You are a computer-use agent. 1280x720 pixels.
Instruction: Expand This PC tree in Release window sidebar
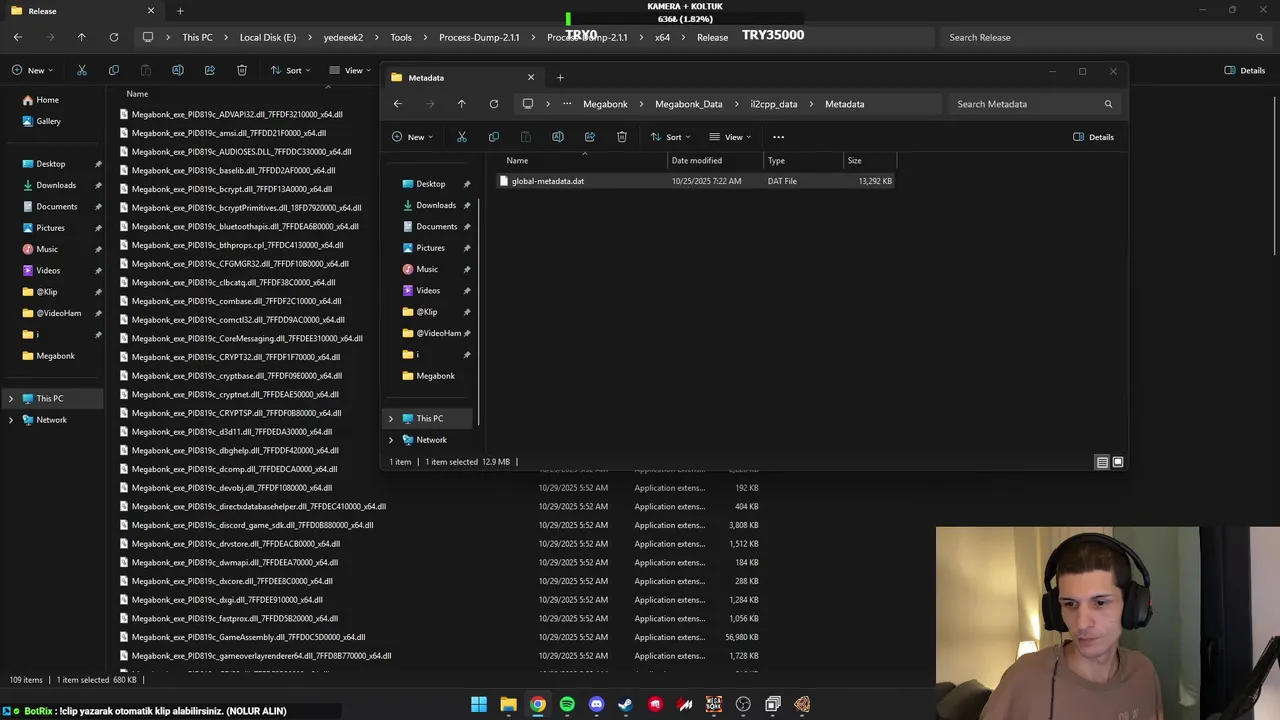click(x=11, y=399)
